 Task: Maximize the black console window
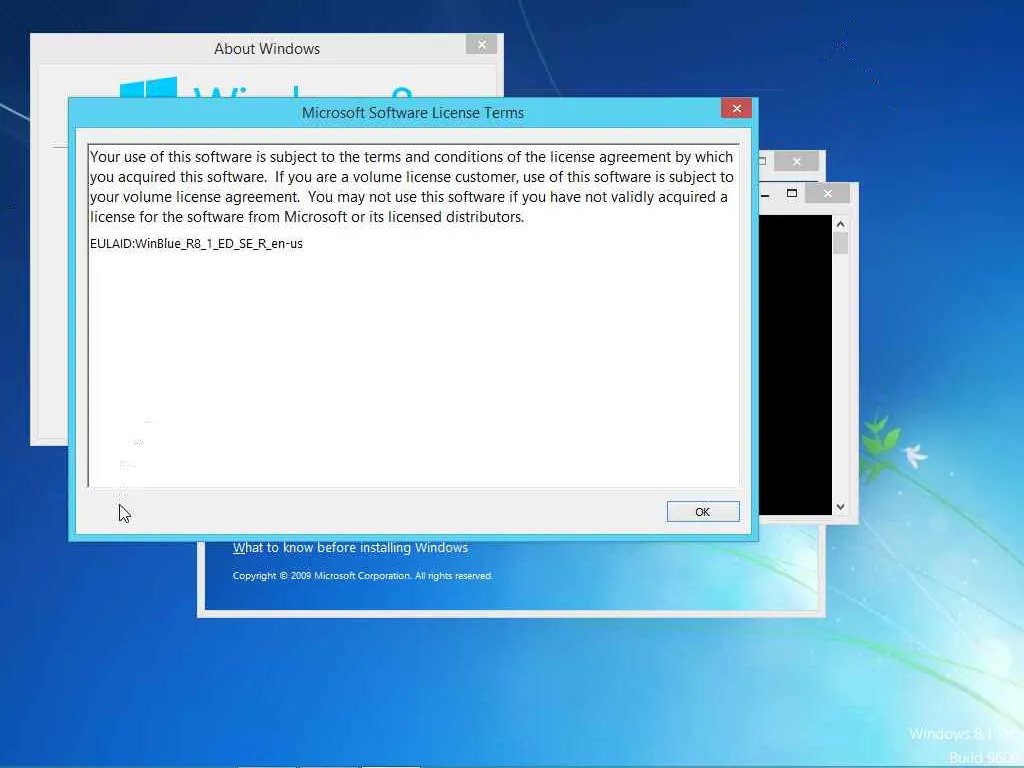pos(792,193)
